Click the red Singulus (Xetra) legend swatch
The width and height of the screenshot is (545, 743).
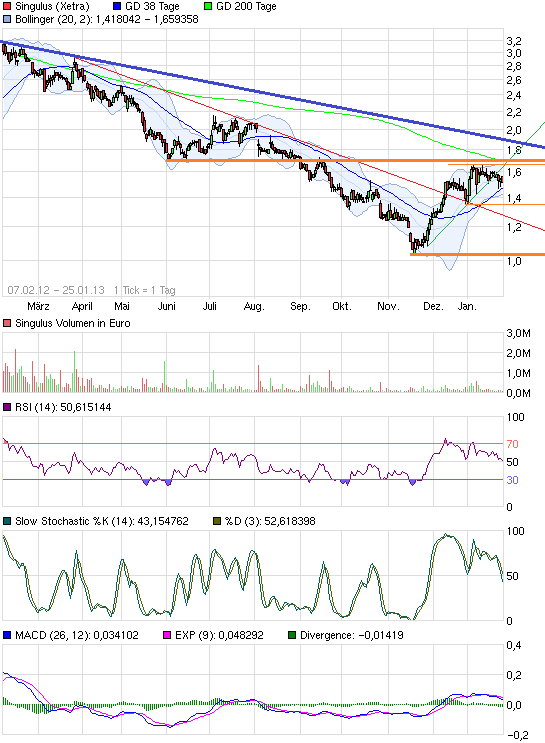(x=7, y=6)
